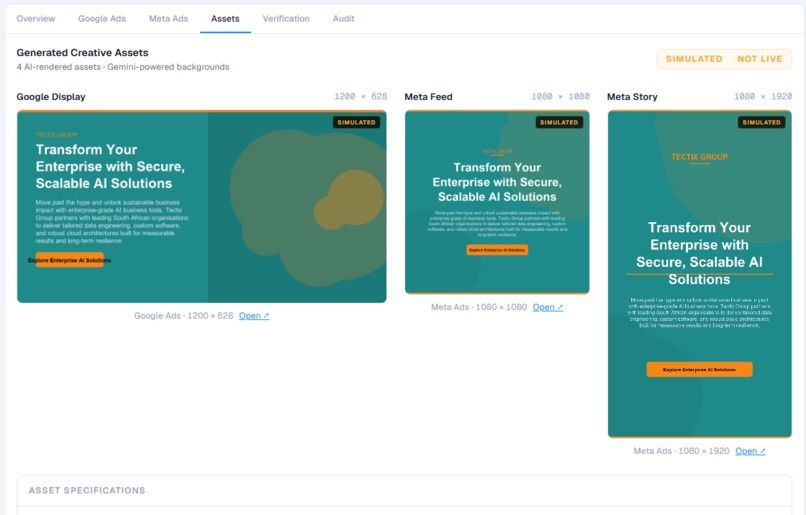Click the TECTIX GROUP label in Meta Story ad

[699, 157]
